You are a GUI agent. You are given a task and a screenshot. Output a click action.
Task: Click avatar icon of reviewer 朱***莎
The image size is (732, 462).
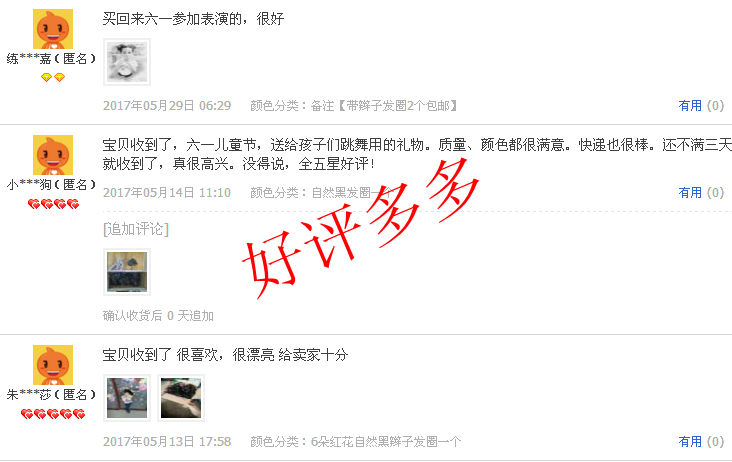tap(53, 365)
